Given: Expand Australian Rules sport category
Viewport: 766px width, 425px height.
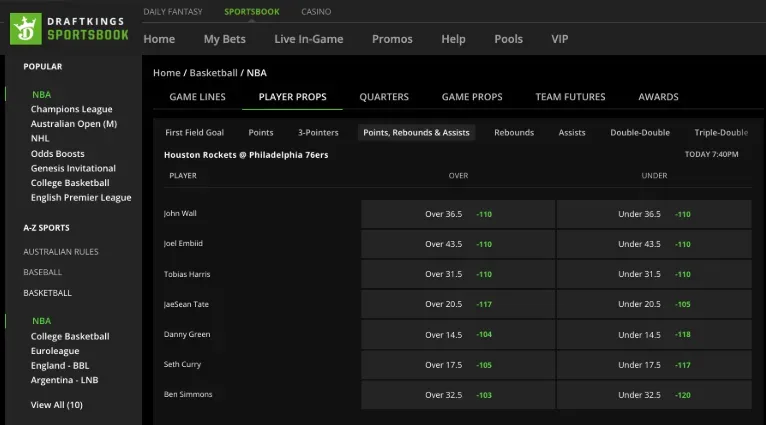Looking at the screenshot, I should click(61, 252).
